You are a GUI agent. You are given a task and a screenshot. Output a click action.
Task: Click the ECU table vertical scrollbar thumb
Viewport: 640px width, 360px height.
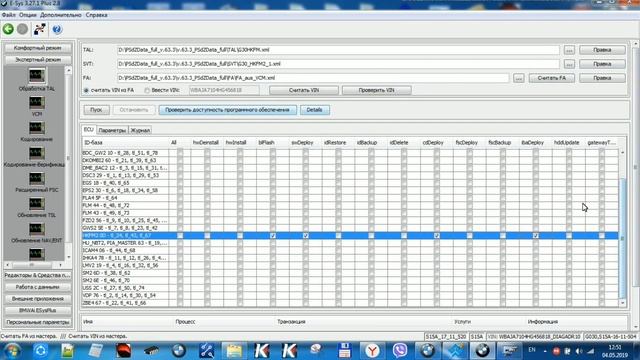[623, 239]
